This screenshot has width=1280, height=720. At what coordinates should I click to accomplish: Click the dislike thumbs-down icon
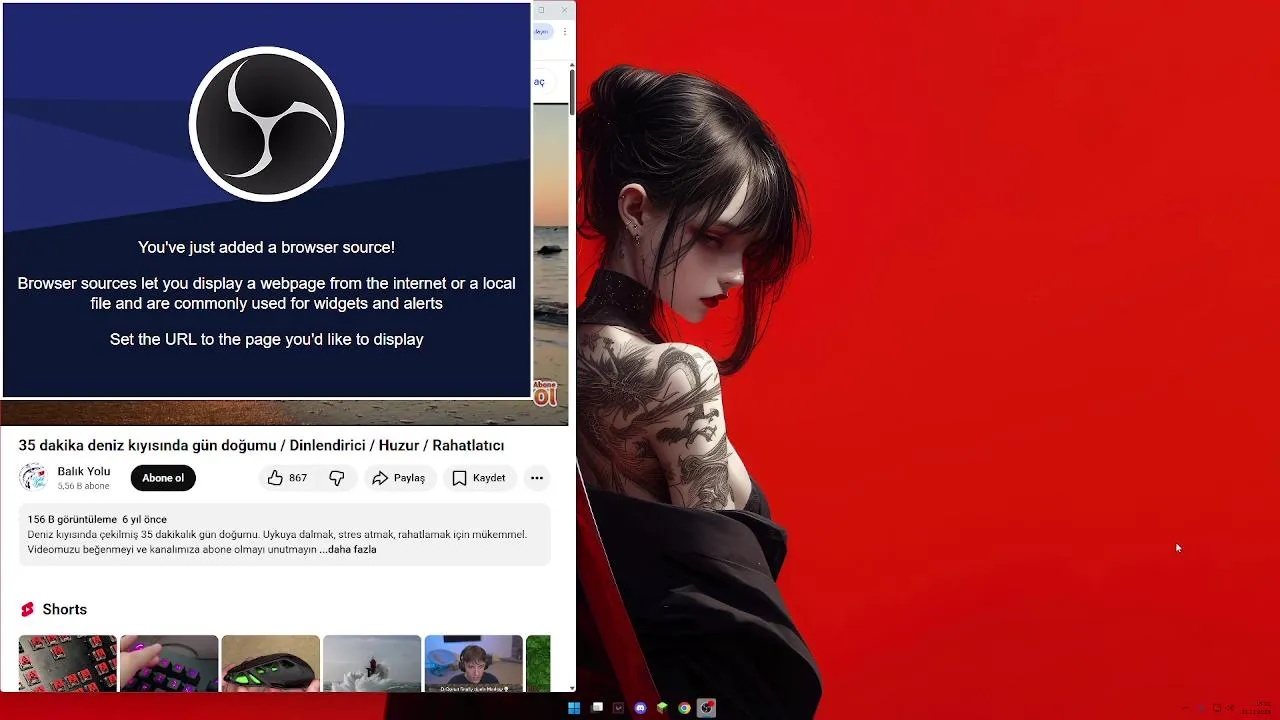point(337,478)
